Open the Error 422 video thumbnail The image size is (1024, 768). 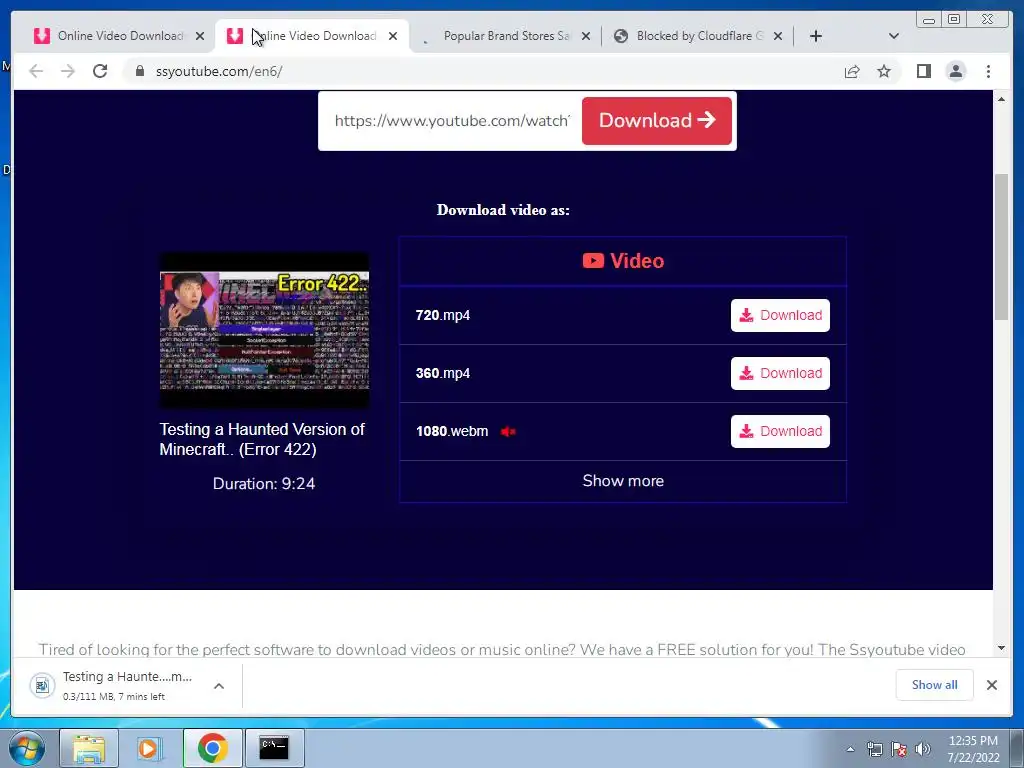point(264,330)
